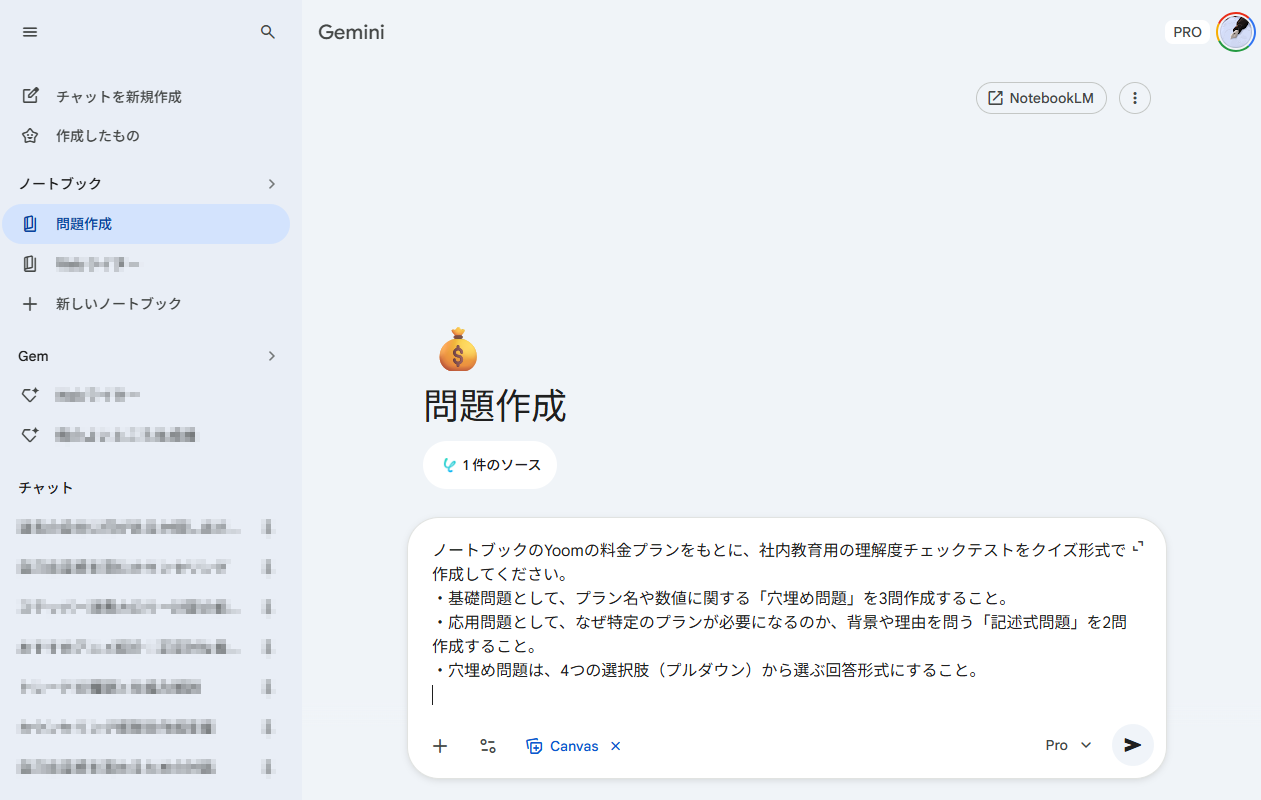
Task: Open the hamburger main menu
Action: pyautogui.click(x=30, y=32)
